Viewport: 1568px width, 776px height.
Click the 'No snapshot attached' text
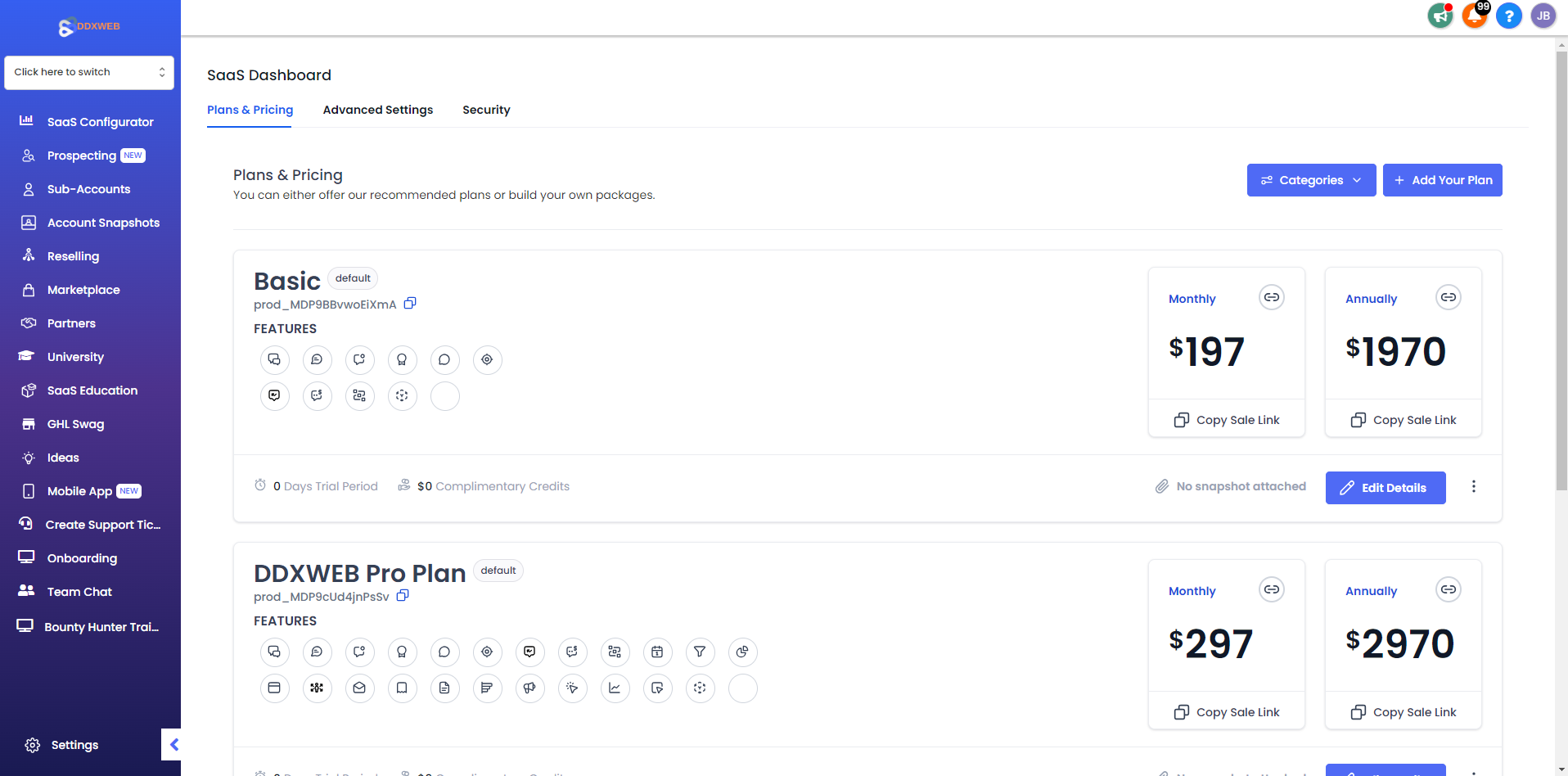coord(1241,486)
